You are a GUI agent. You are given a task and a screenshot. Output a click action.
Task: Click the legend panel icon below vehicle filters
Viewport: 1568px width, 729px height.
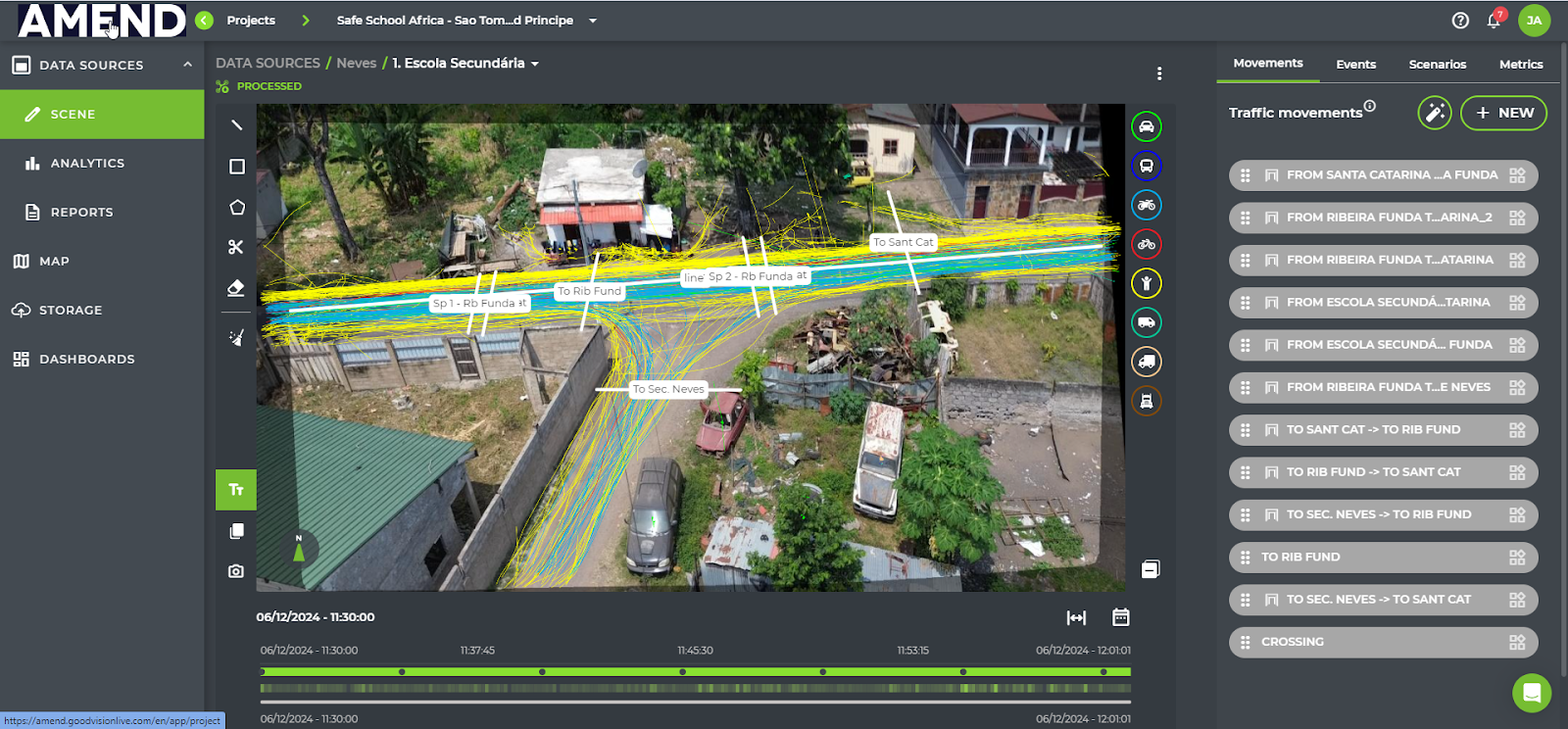1151,569
